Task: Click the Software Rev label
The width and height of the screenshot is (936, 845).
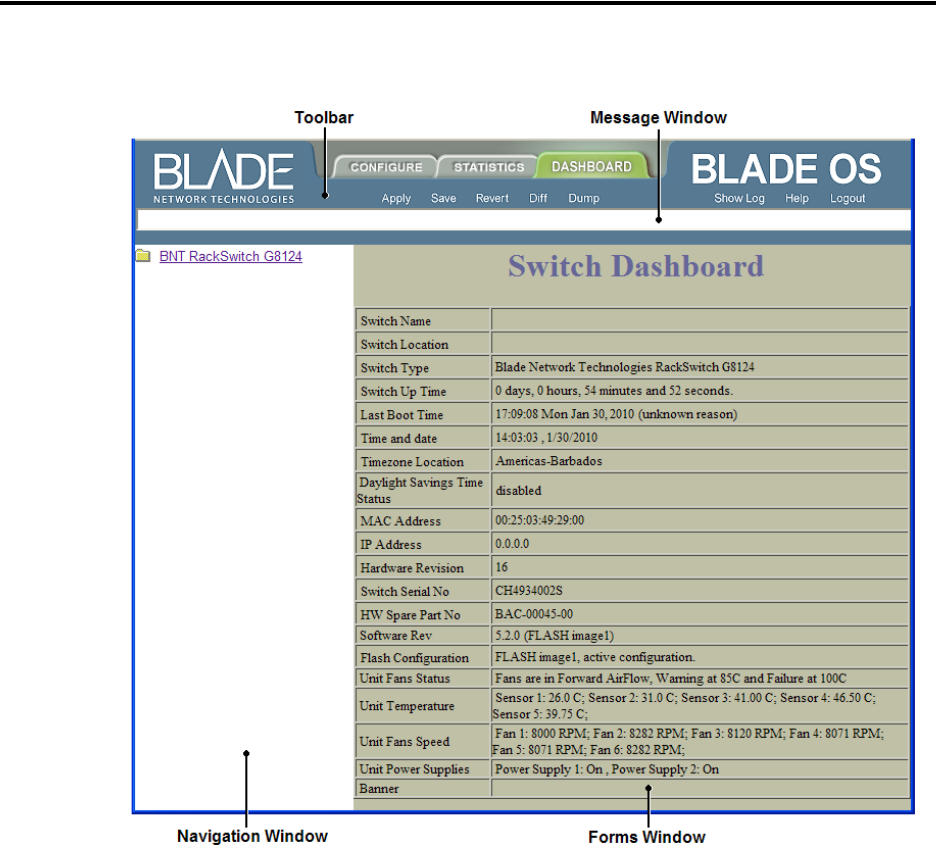Action: coord(396,636)
